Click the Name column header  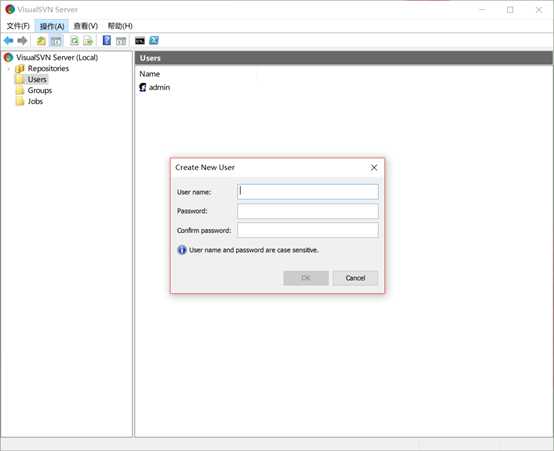click(x=149, y=74)
